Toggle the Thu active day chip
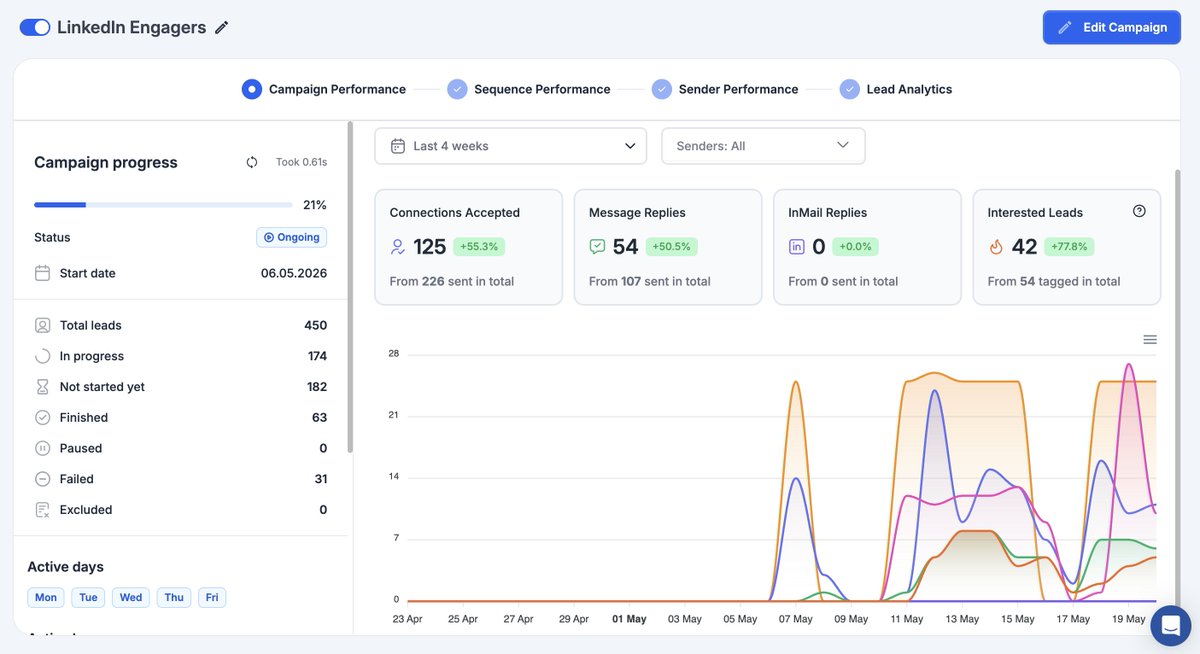The image size is (1200, 654). pos(174,597)
